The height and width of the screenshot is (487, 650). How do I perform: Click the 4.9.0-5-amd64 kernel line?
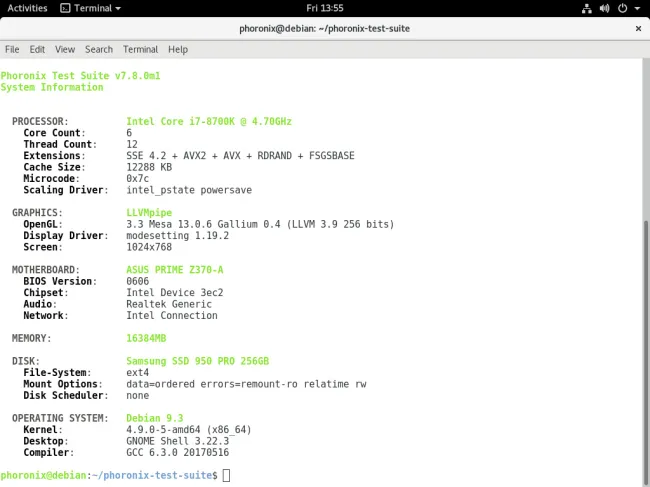point(189,430)
